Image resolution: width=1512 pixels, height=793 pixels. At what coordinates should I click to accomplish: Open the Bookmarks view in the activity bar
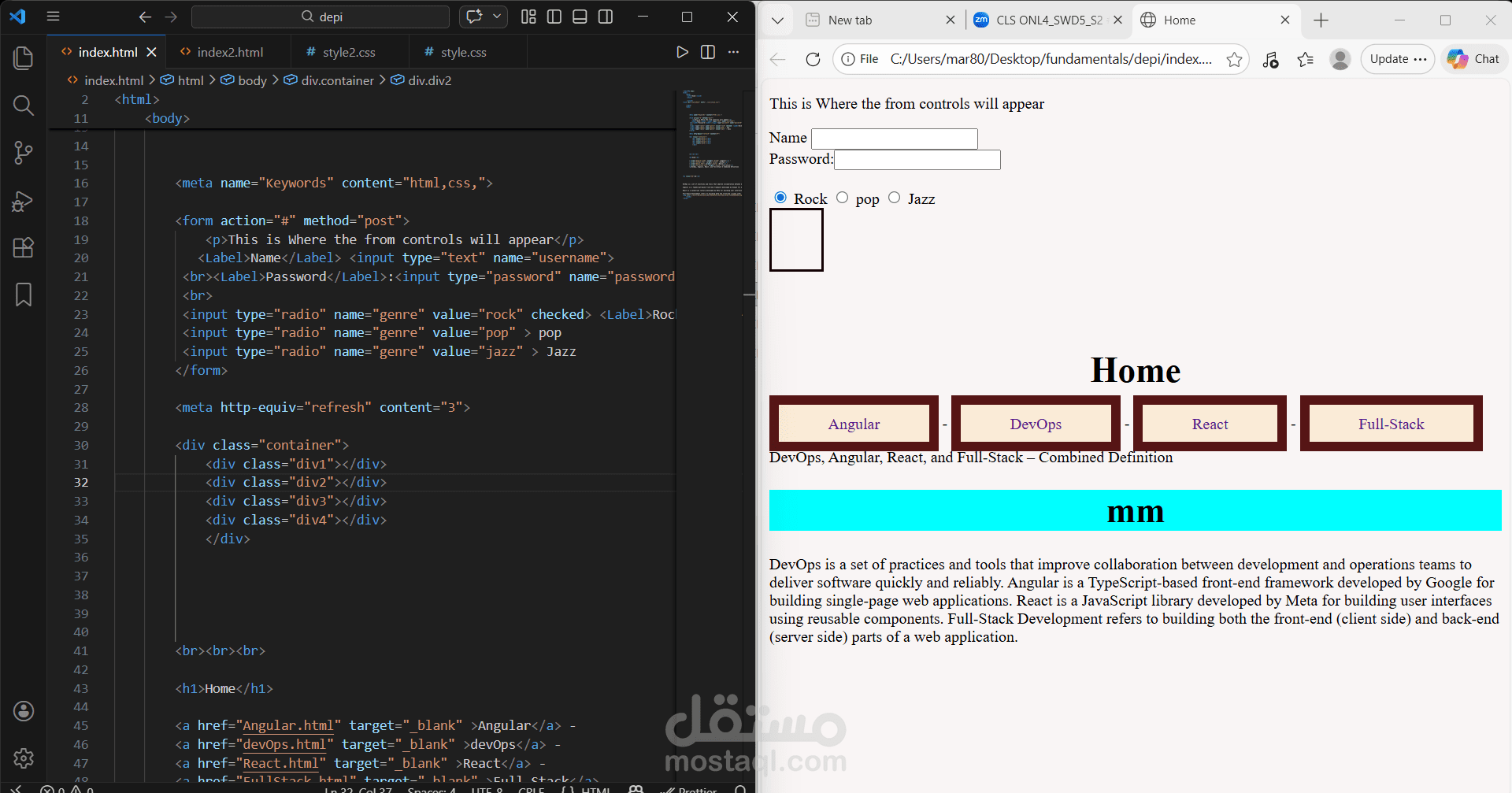point(24,295)
